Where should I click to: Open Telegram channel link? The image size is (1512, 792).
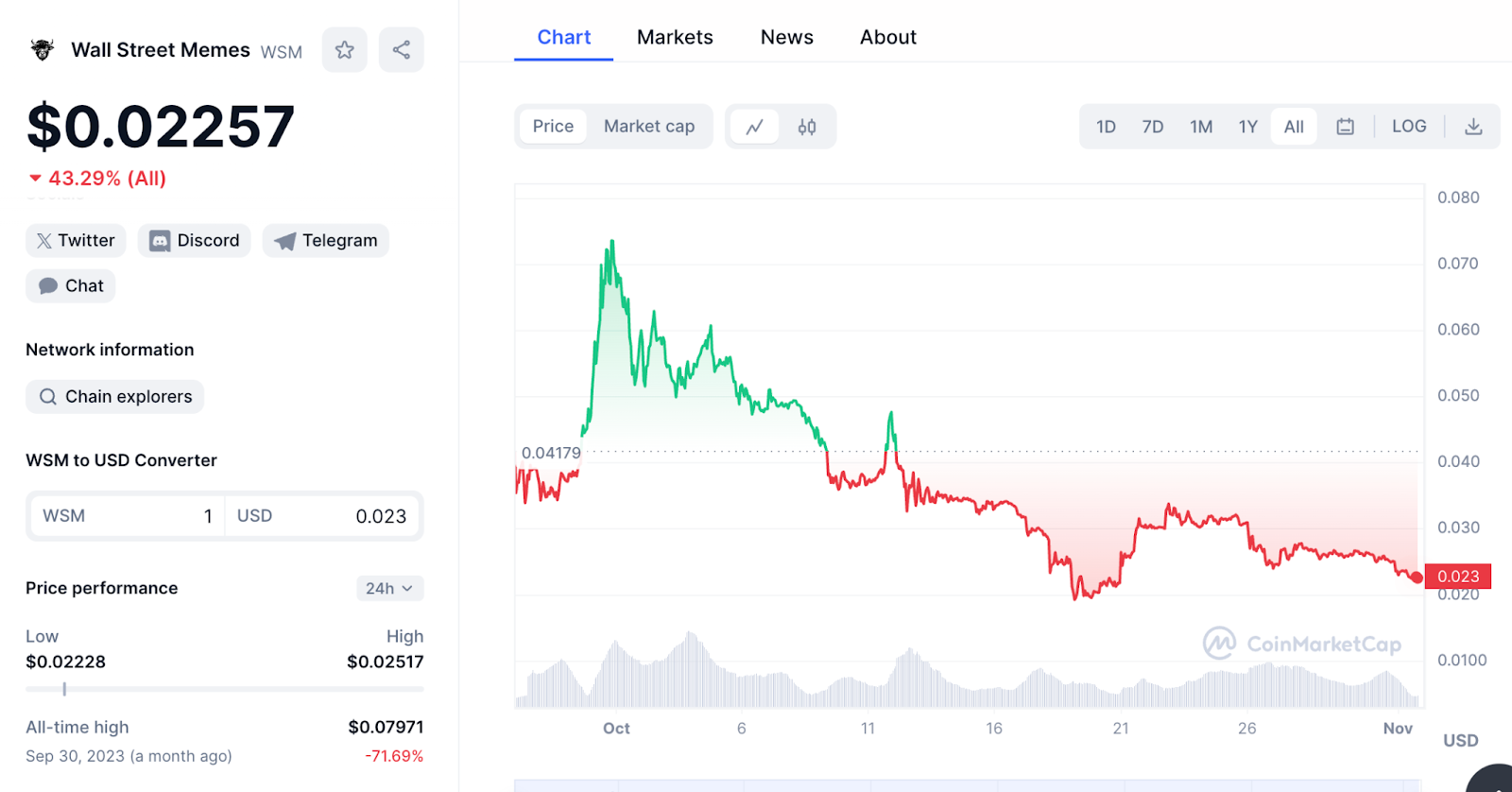[326, 241]
